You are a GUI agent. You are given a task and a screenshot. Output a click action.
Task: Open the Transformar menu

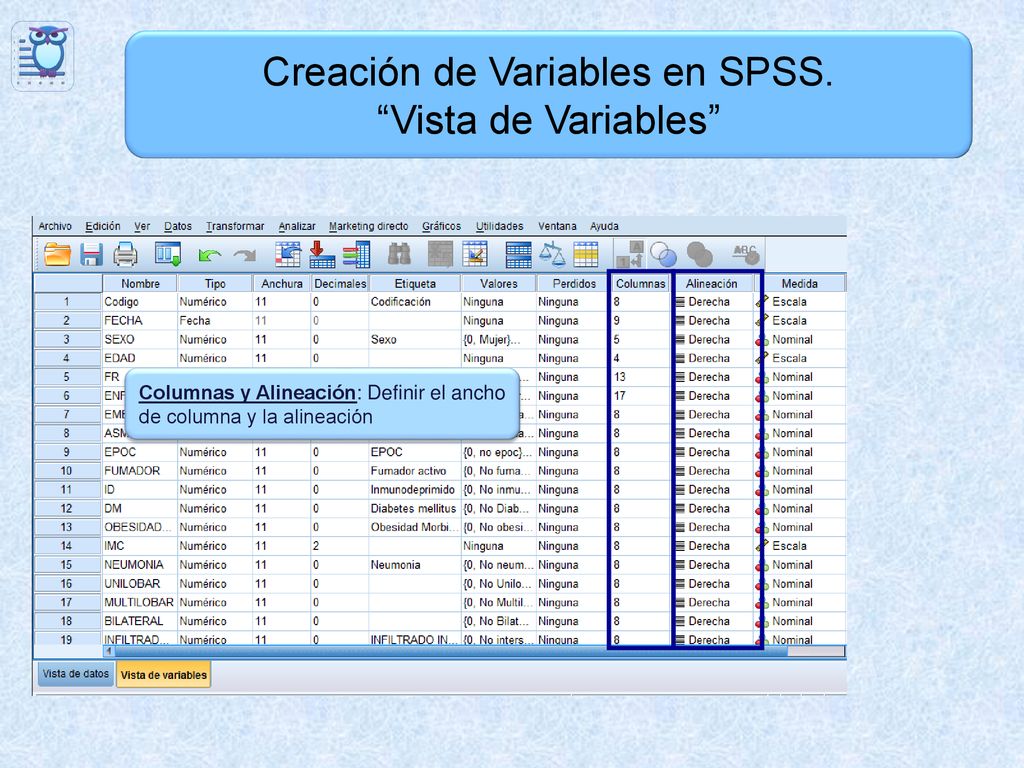point(235,226)
